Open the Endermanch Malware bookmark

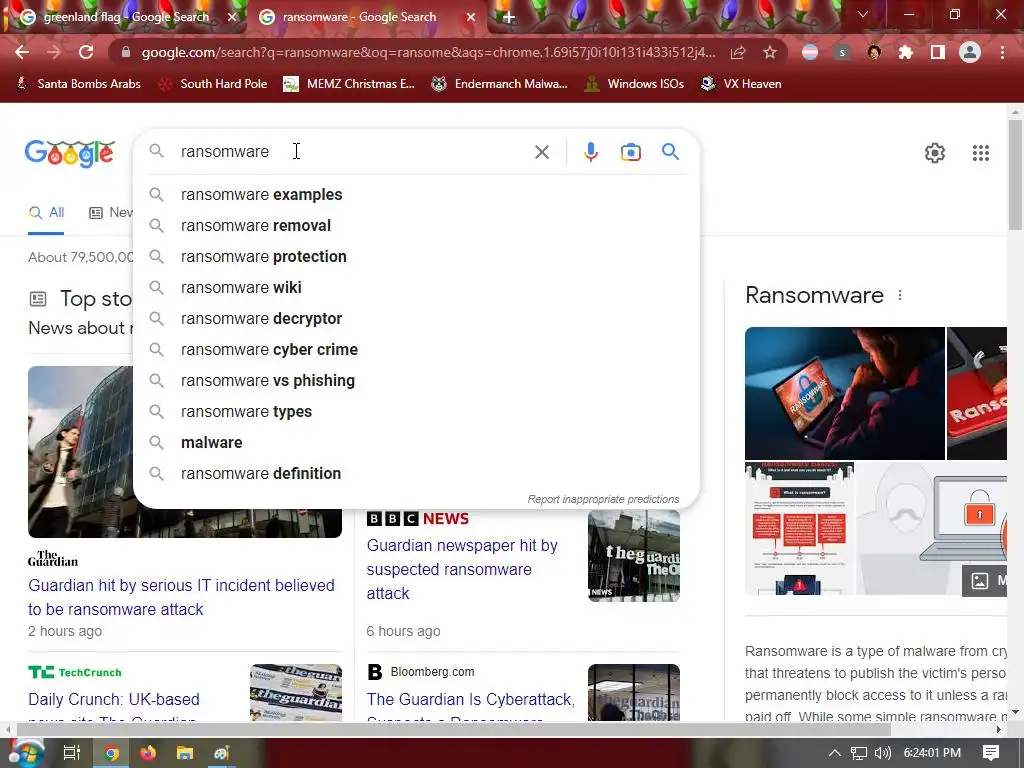coord(500,84)
